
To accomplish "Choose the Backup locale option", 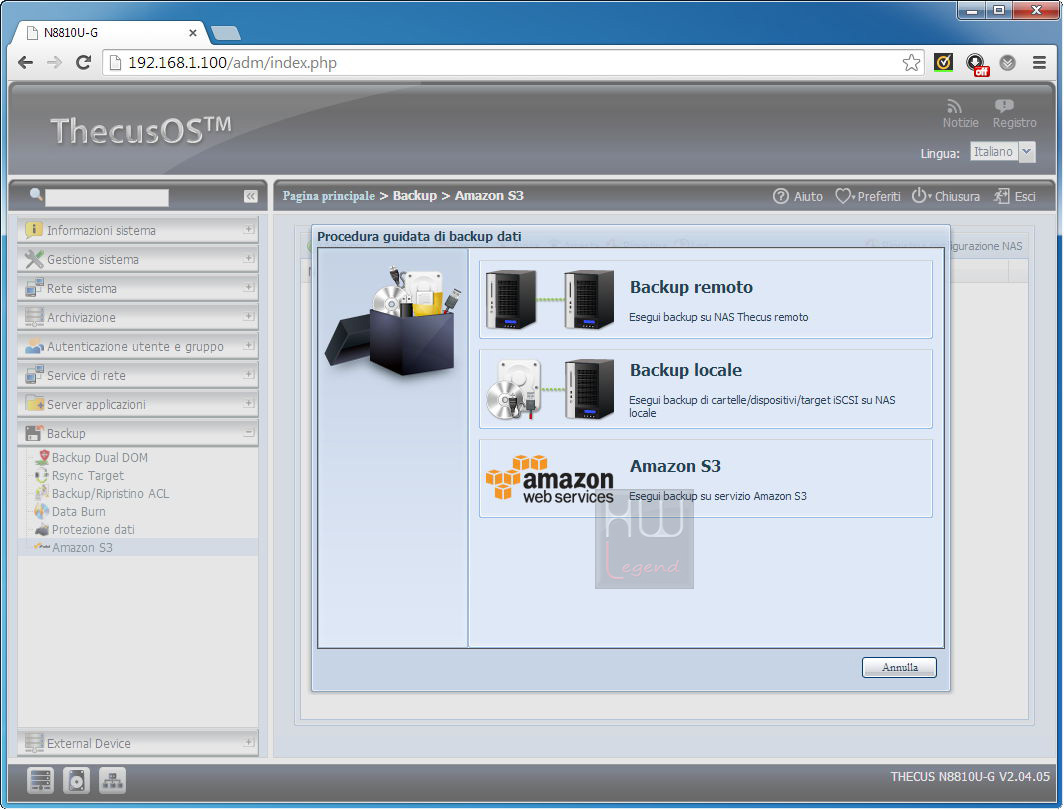I will (706, 389).
